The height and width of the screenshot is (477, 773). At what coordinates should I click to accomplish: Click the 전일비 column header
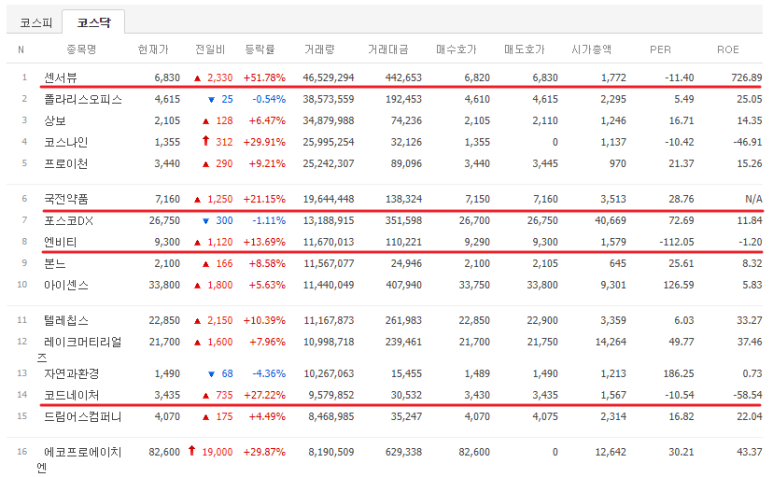pos(210,49)
